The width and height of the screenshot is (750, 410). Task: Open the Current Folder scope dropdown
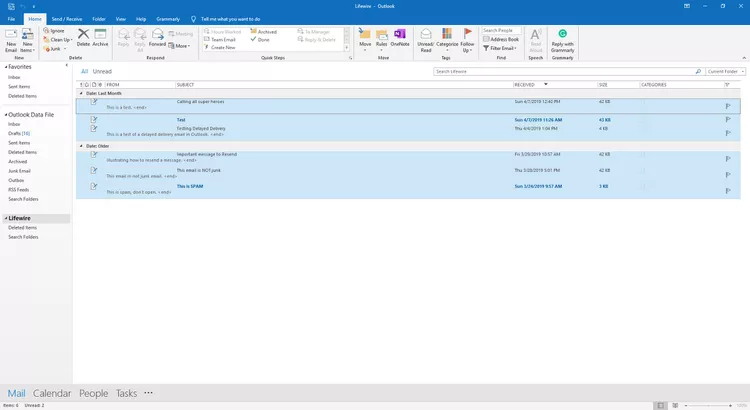(725, 71)
